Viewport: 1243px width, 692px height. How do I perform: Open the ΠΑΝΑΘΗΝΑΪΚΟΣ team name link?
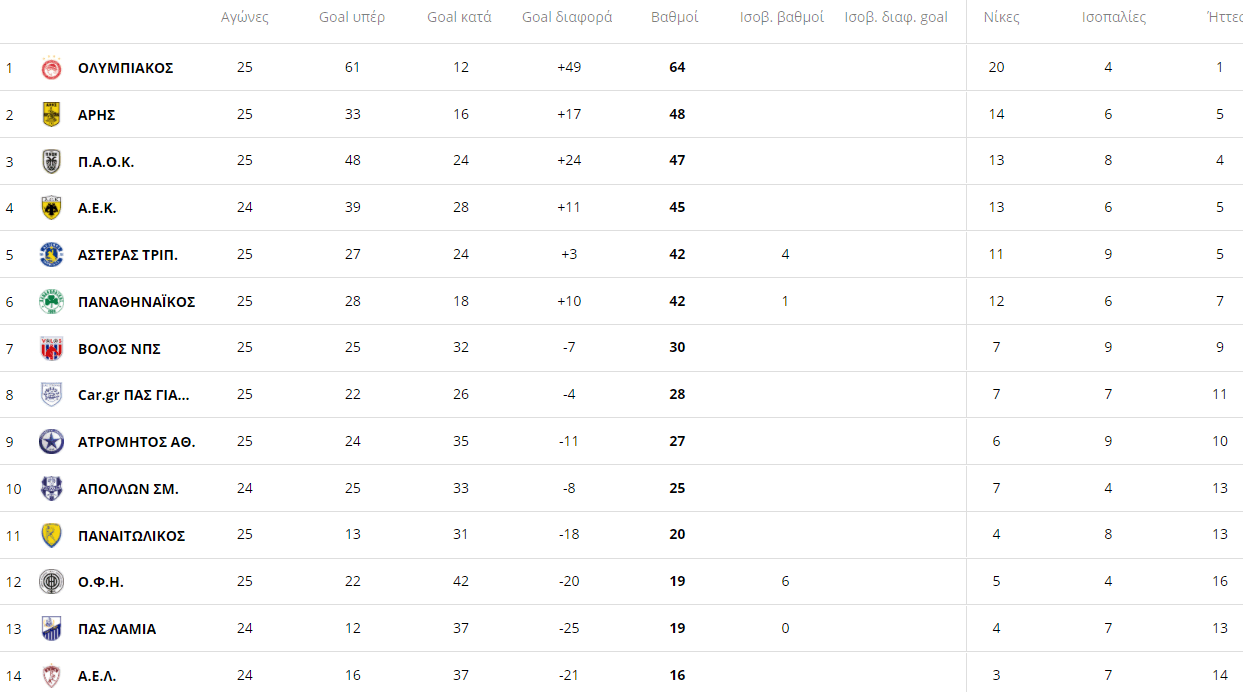coord(136,302)
